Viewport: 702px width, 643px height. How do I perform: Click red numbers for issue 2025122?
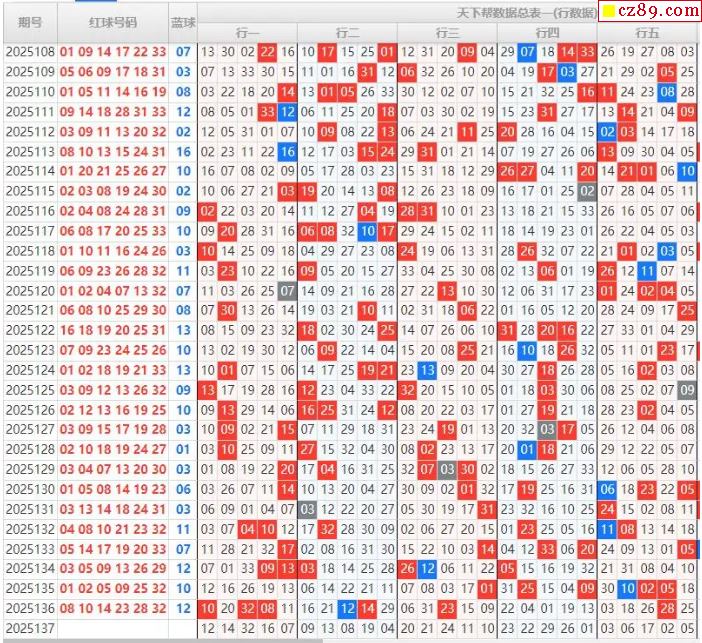(x=112, y=330)
